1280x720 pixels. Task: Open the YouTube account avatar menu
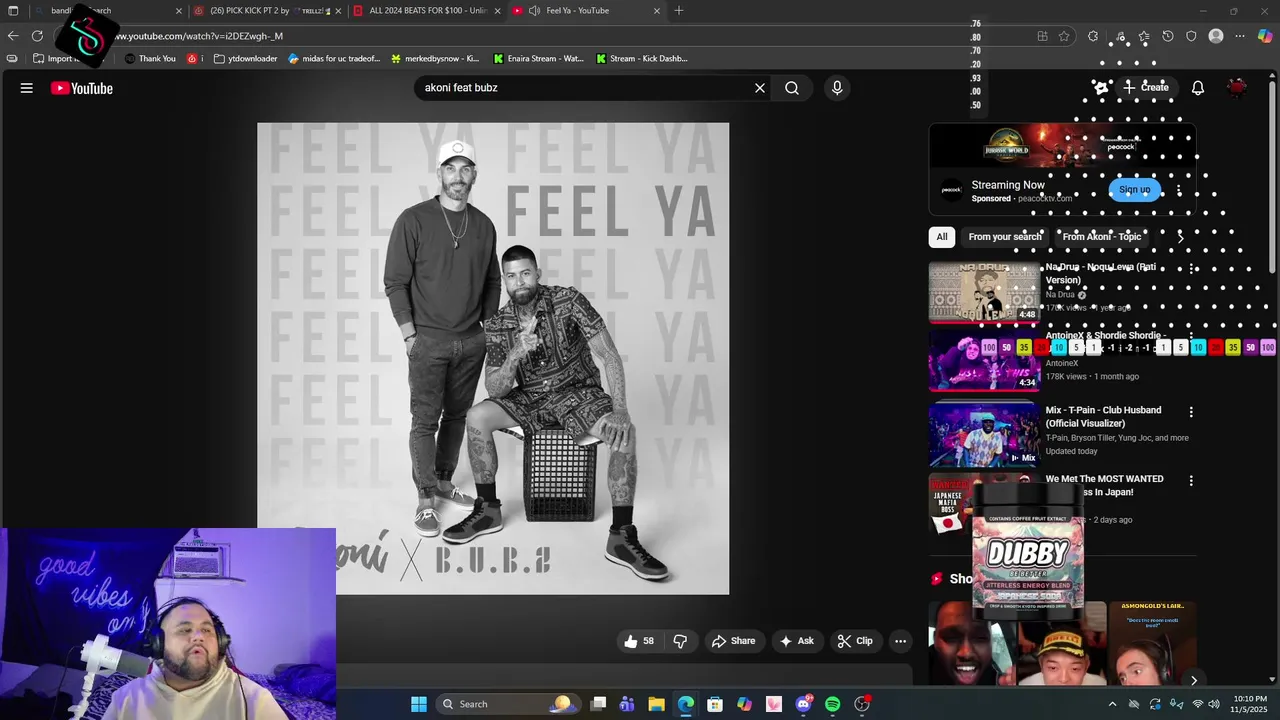click(x=1238, y=88)
